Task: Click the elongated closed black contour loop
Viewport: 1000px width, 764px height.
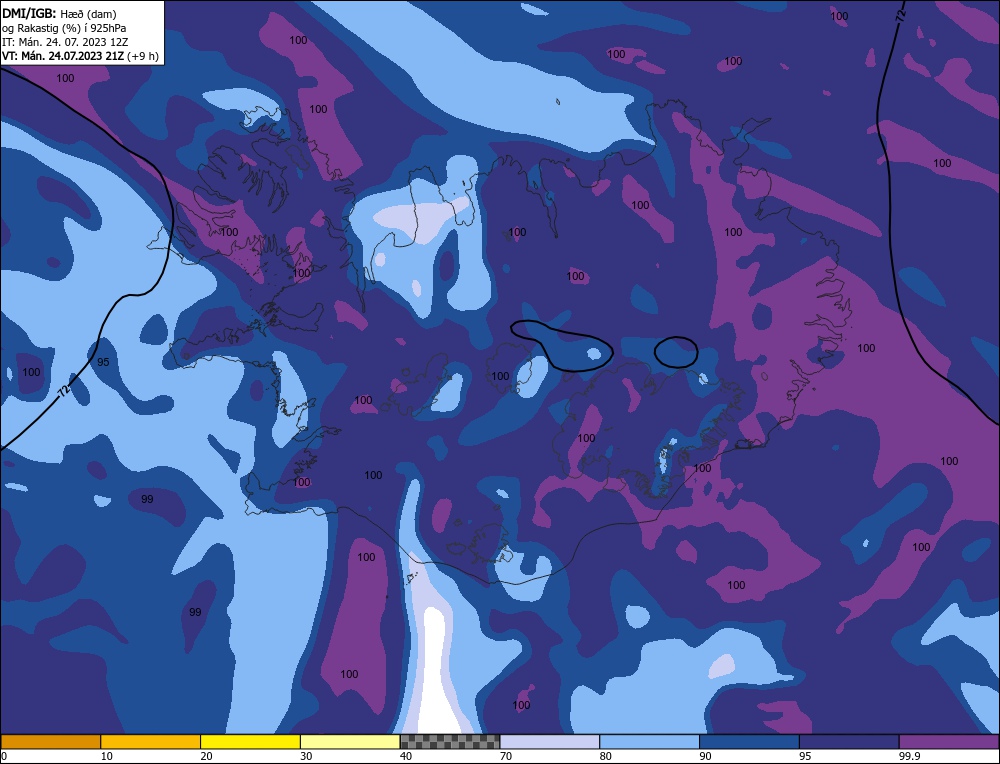Action: tap(561, 346)
